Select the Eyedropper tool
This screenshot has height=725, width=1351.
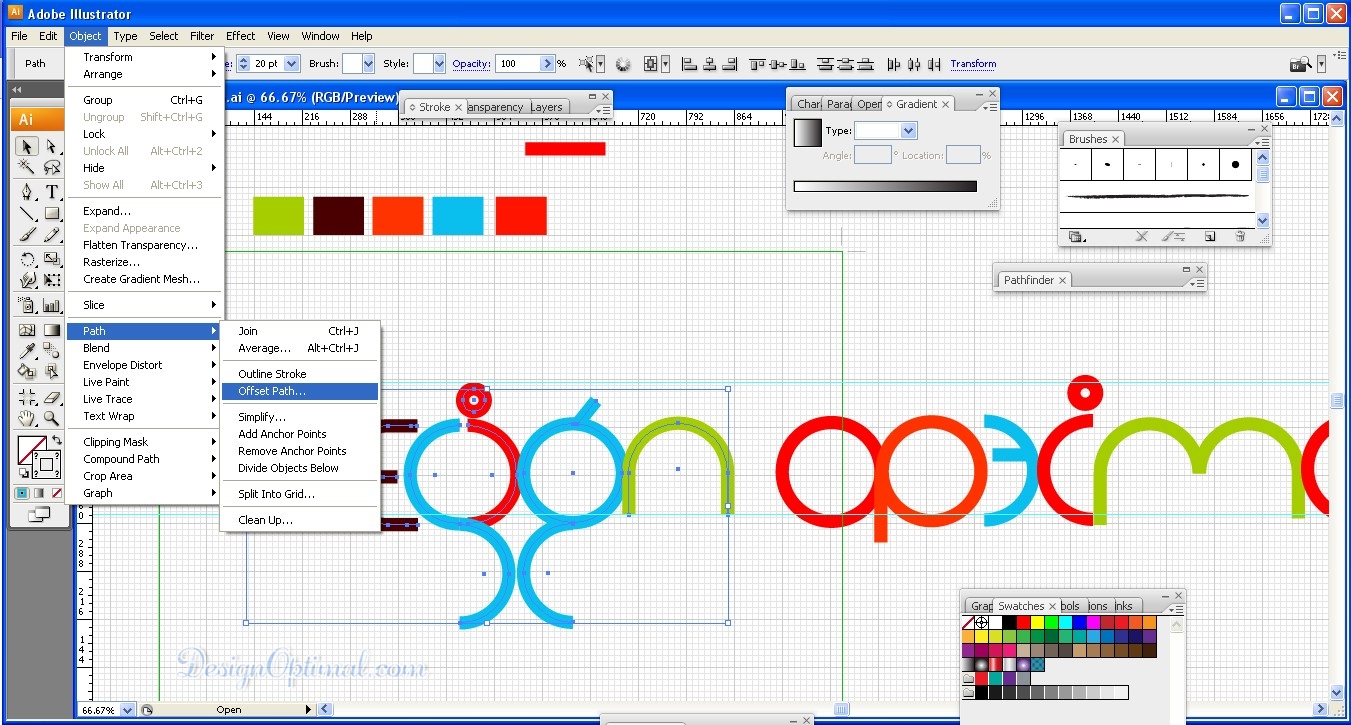coord(28,351)
